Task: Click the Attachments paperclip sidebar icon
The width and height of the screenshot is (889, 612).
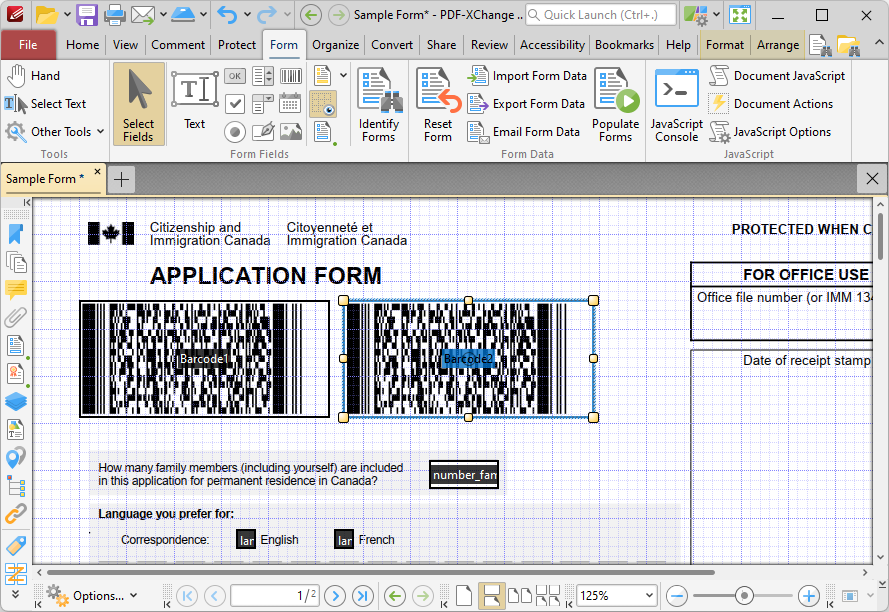Action: [x=16, y=318]
